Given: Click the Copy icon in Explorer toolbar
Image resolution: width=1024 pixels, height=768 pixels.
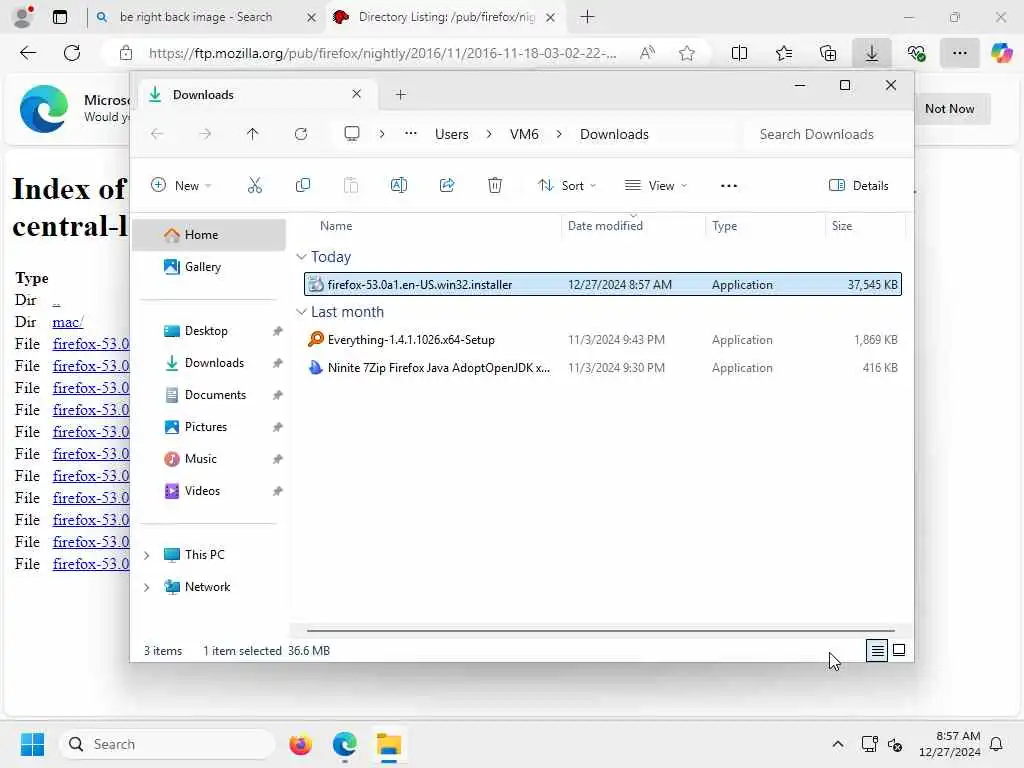Looking at the screenshot, I should 303,185.
